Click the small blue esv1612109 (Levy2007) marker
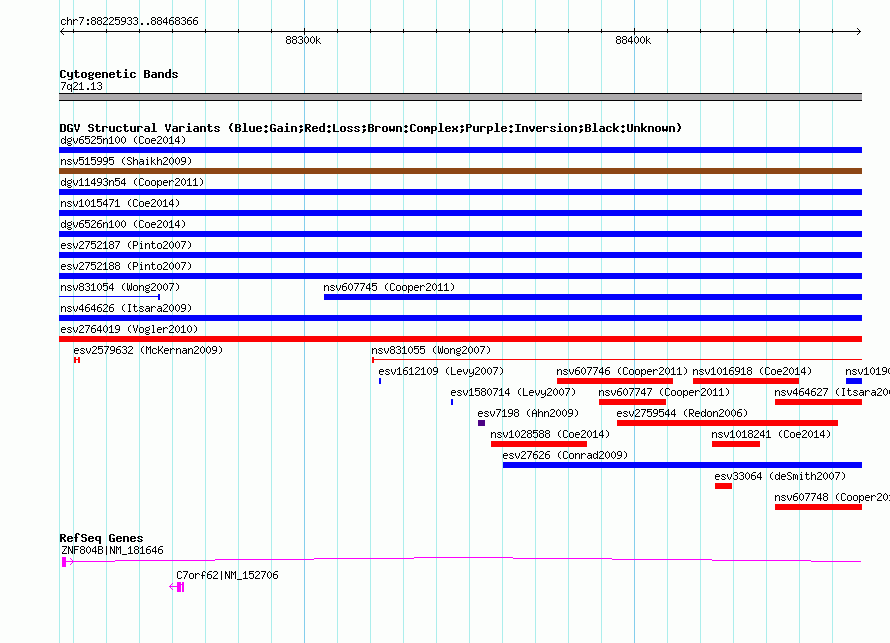890x643 pixels. [x=380, y=381]
